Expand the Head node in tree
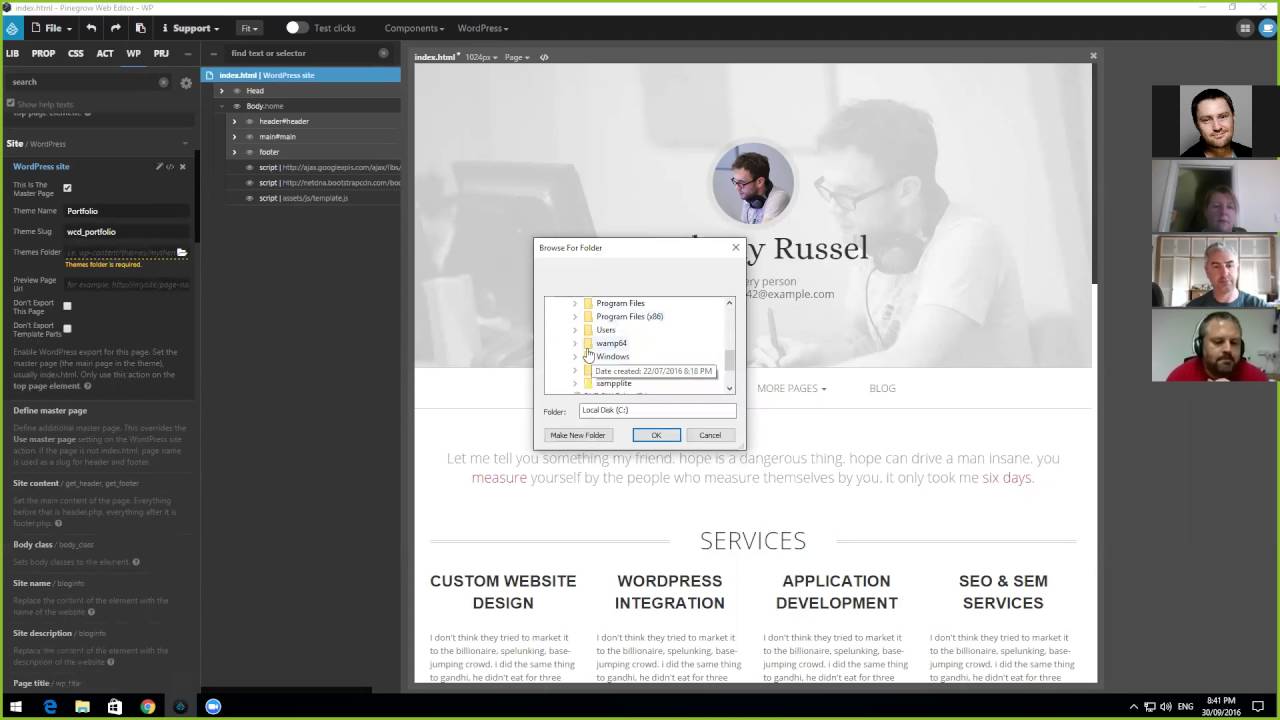 pos(222,91)
